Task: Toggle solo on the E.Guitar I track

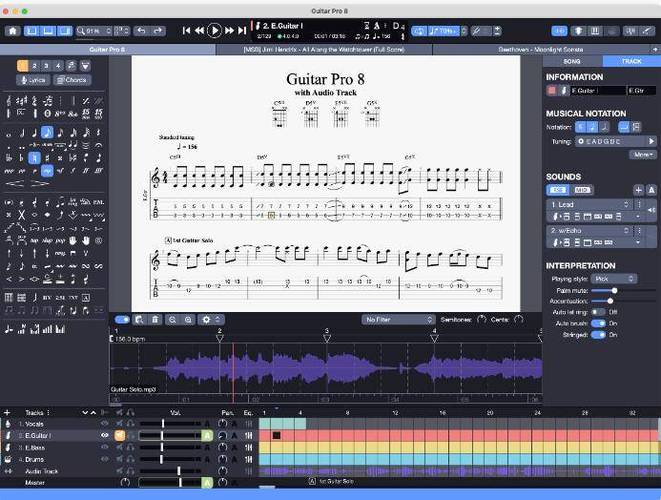Action: pos(131,435)
